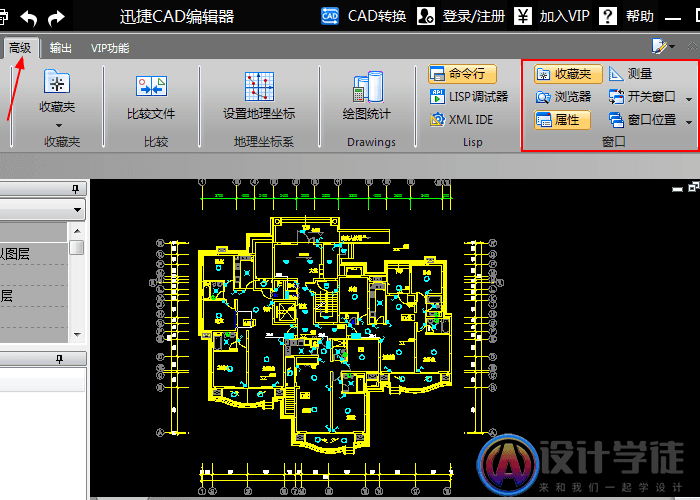This screenshot has width=700, height=500.
Task: Click the layer list scrollbar thumb
Action: [77, 247]
